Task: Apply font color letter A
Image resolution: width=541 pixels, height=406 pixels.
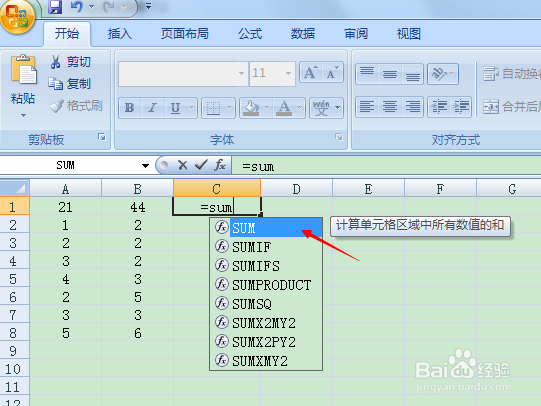Action: point(284,108)
